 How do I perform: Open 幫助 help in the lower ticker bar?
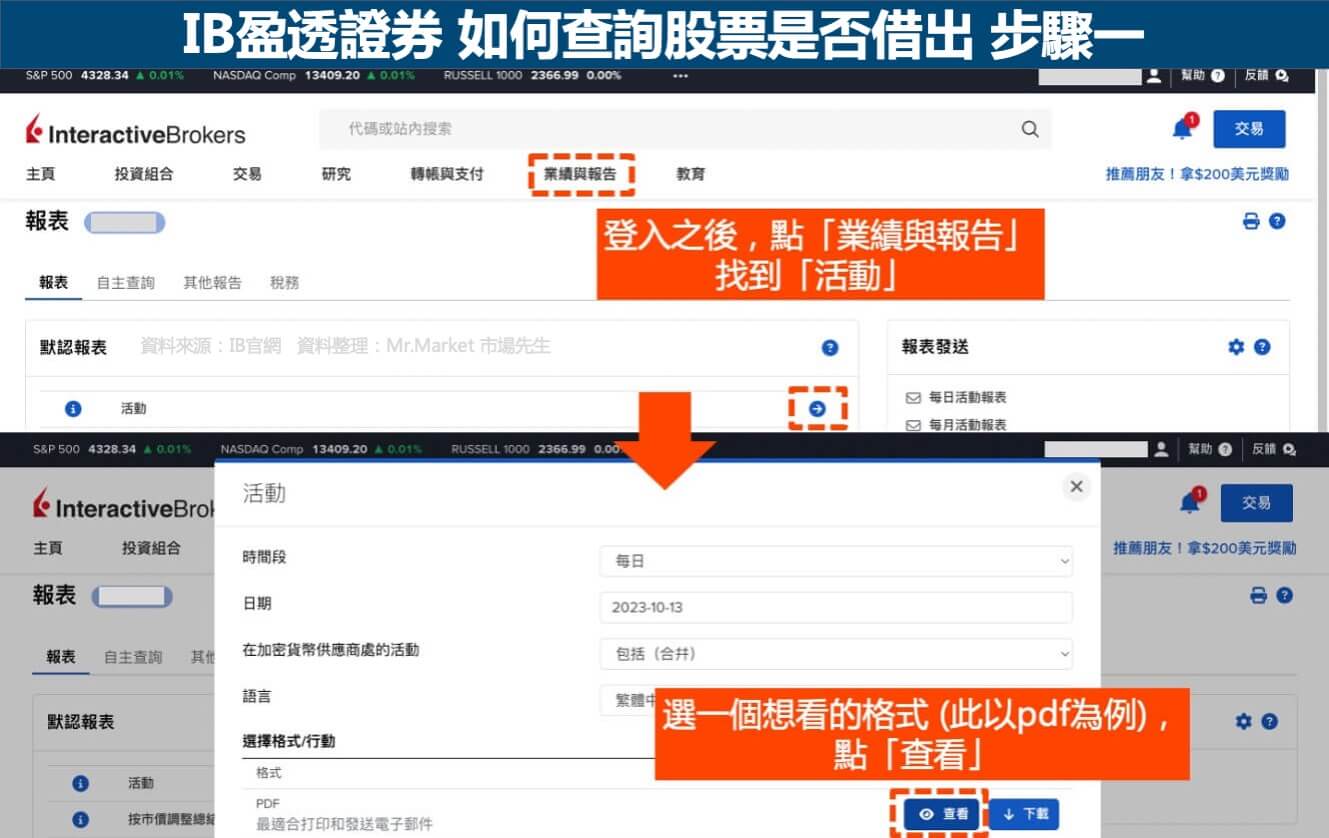(1210, 449)
